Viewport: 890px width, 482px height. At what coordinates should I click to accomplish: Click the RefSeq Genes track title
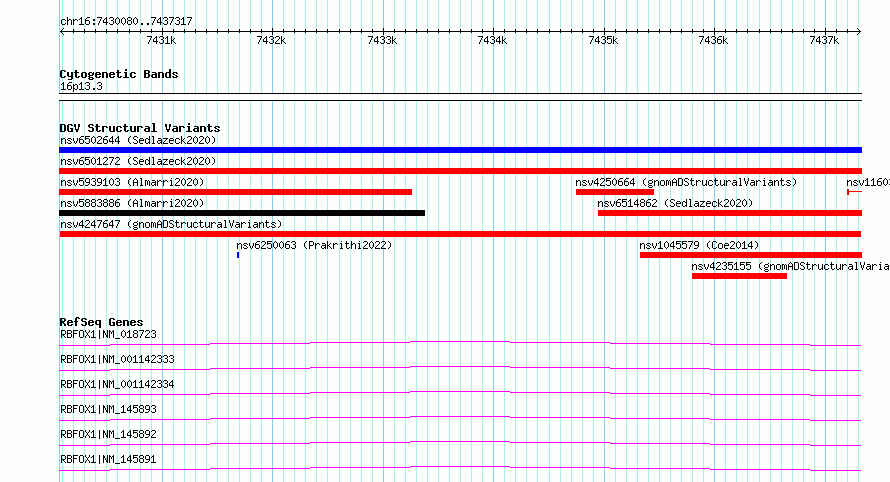point(101,322)
